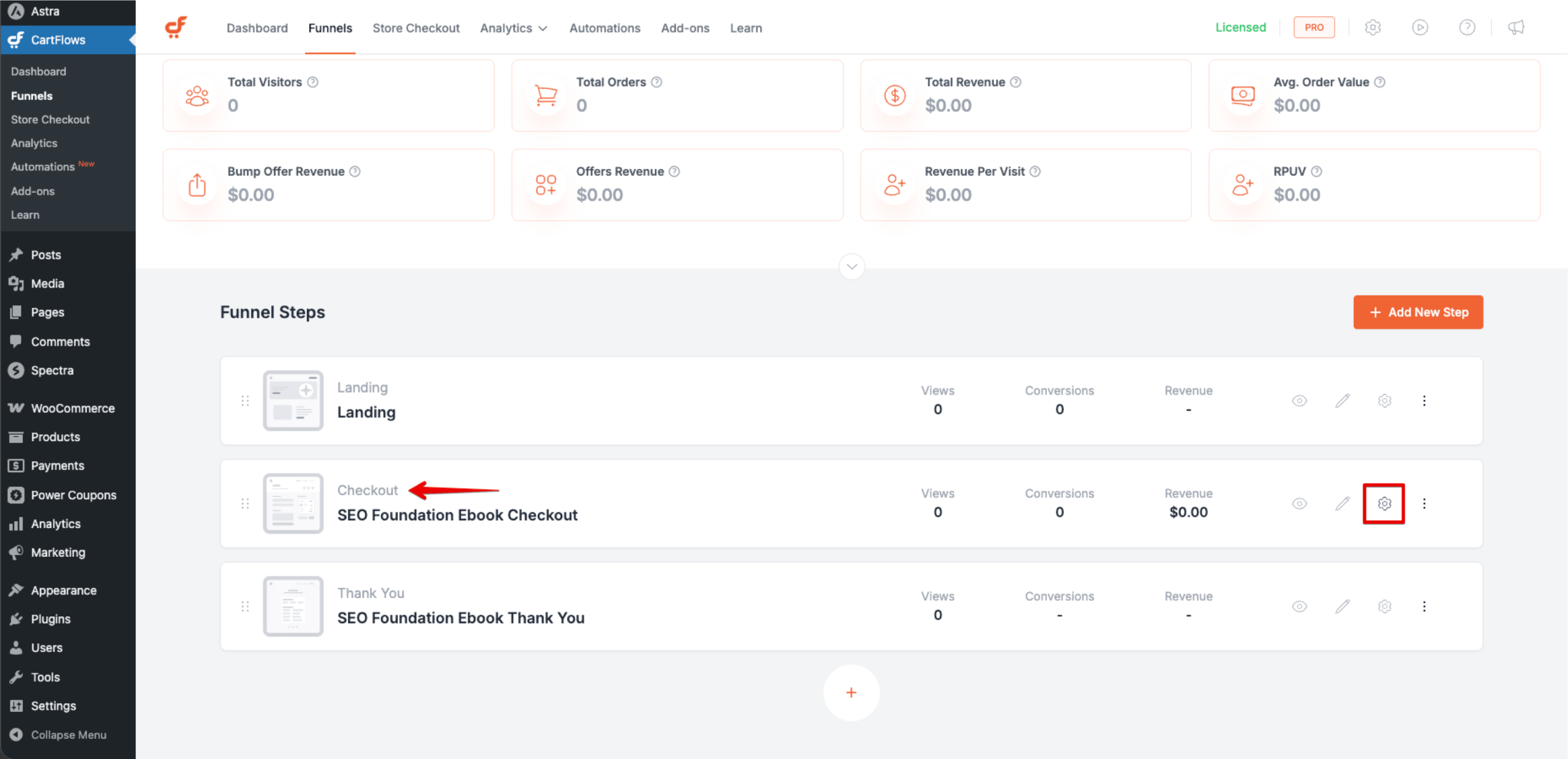Collapse the stats panel with the chevron
This screenshot has height=759, width=1568.
tap(851, 266)
